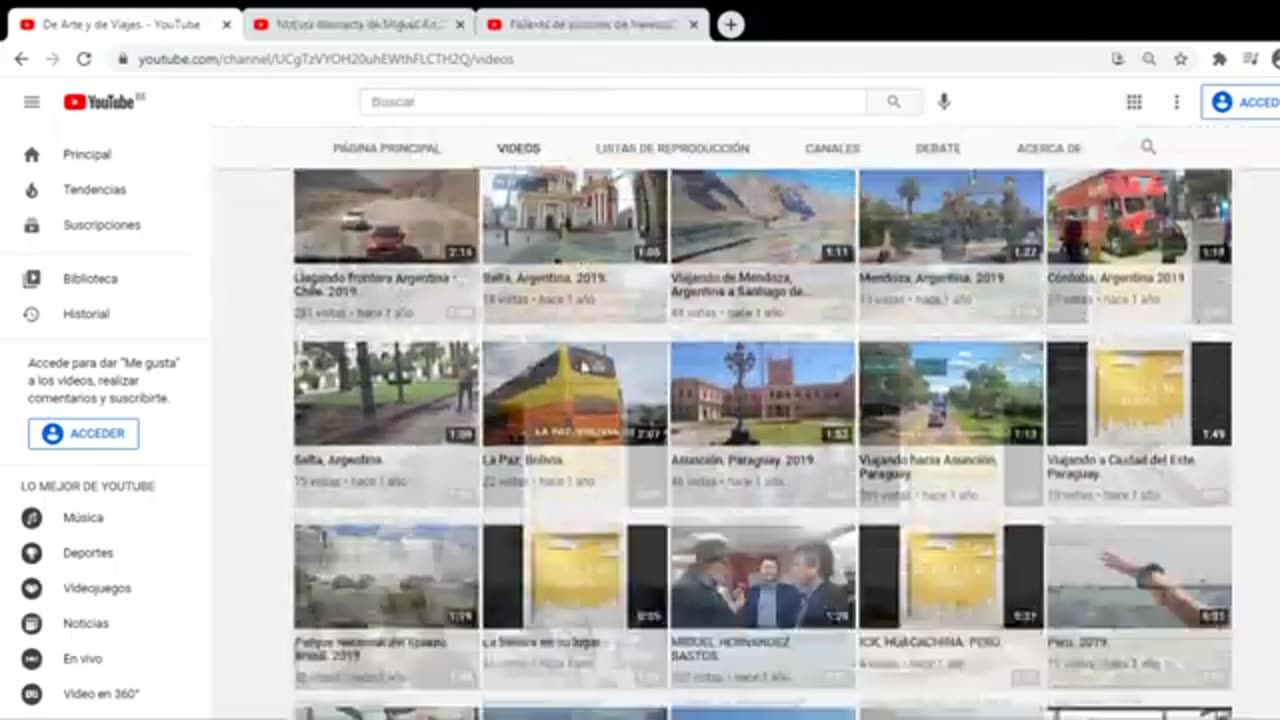The image size is (1280, 720).
Task: Open the three-dot settings menu
Action: pos(1177,102)
